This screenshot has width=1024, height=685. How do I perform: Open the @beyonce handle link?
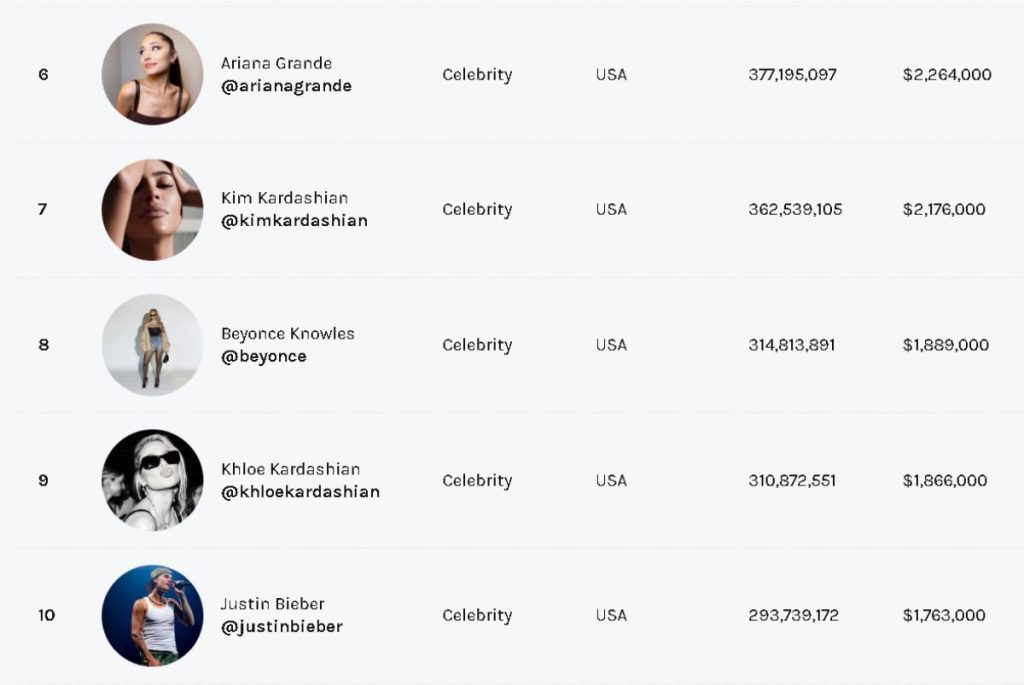tap(263, 357)
